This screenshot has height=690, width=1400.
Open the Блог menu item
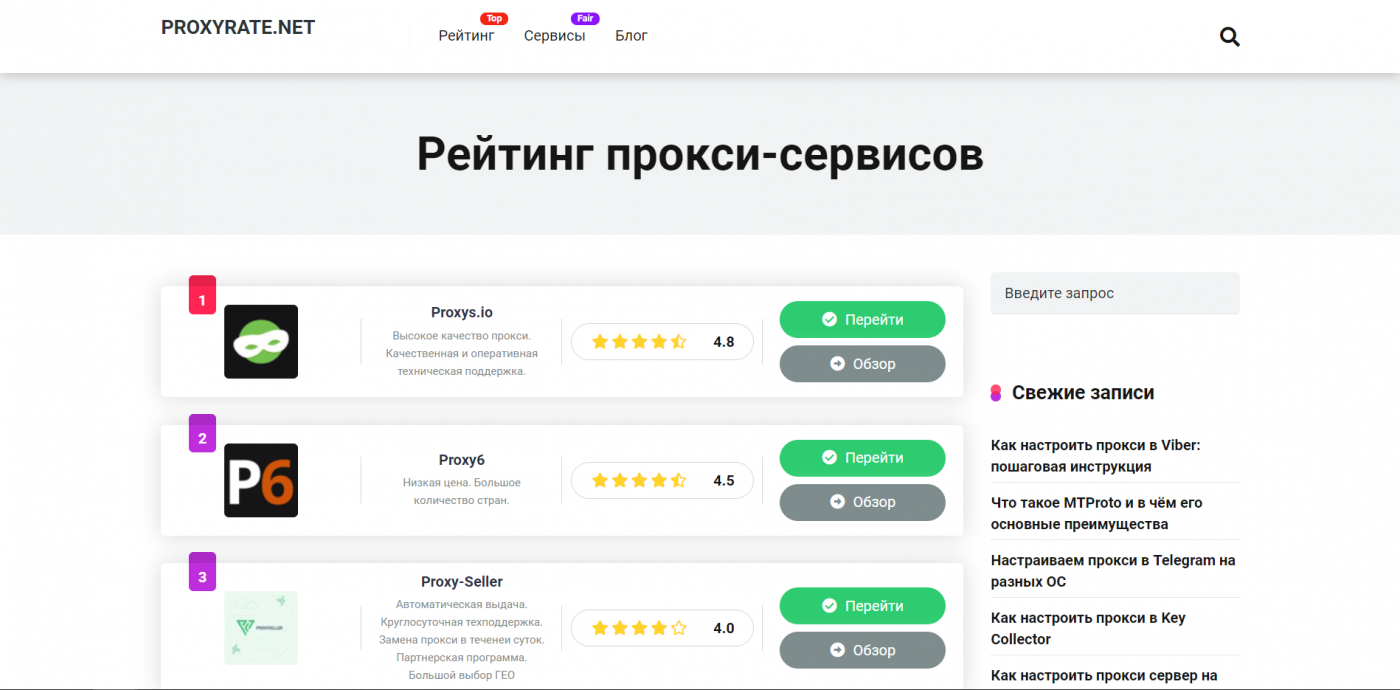(x=631, y=36)
